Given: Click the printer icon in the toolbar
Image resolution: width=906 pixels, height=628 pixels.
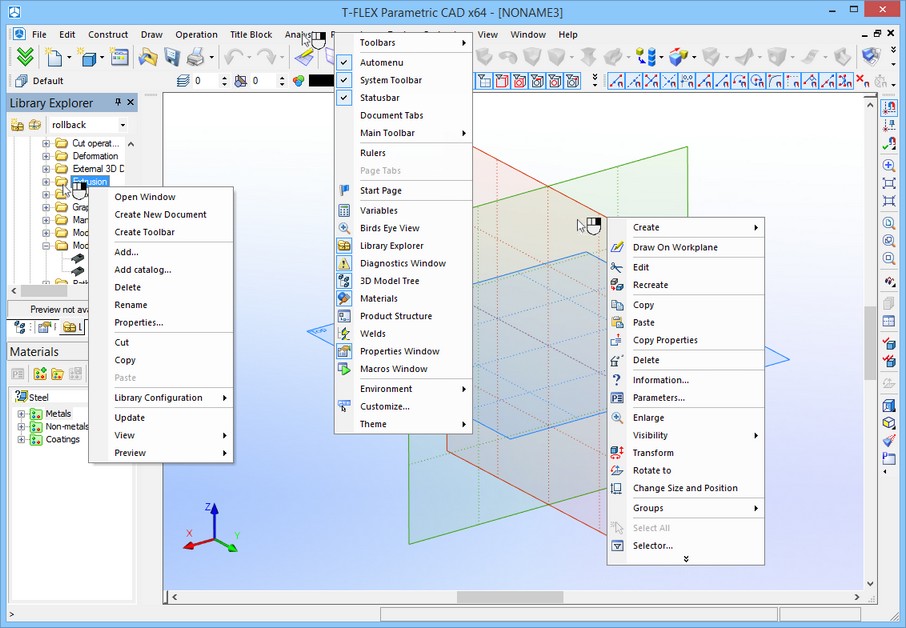Looking at the screenshot, I should (196, 57).
